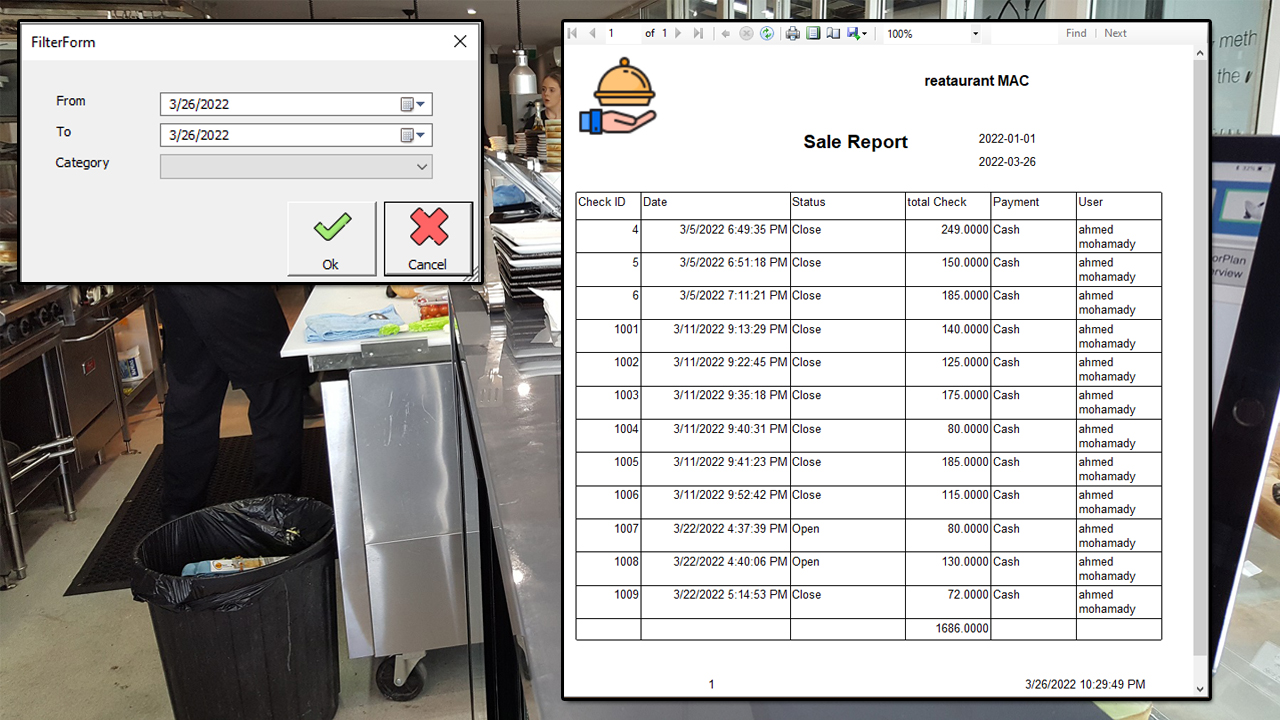Click the Export (save) icon
Screen dimensions: 1280x720
tap(853, 33)
